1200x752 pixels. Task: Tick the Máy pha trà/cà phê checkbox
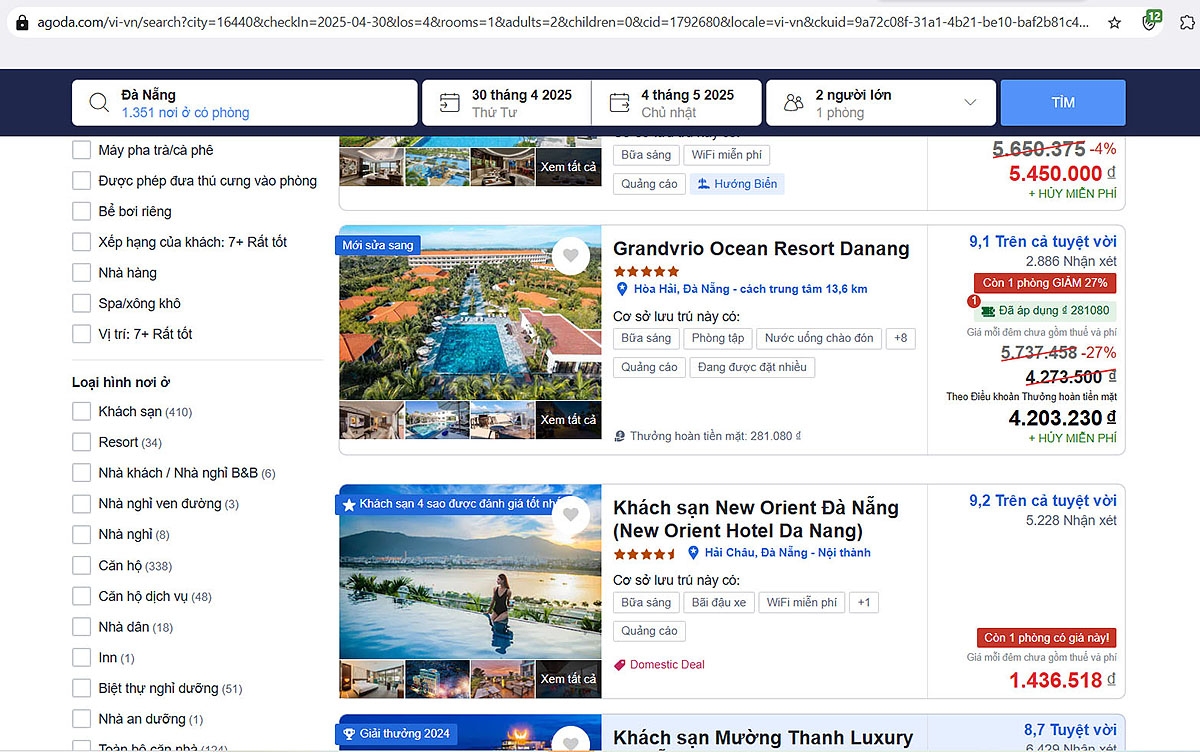point(82,150)
